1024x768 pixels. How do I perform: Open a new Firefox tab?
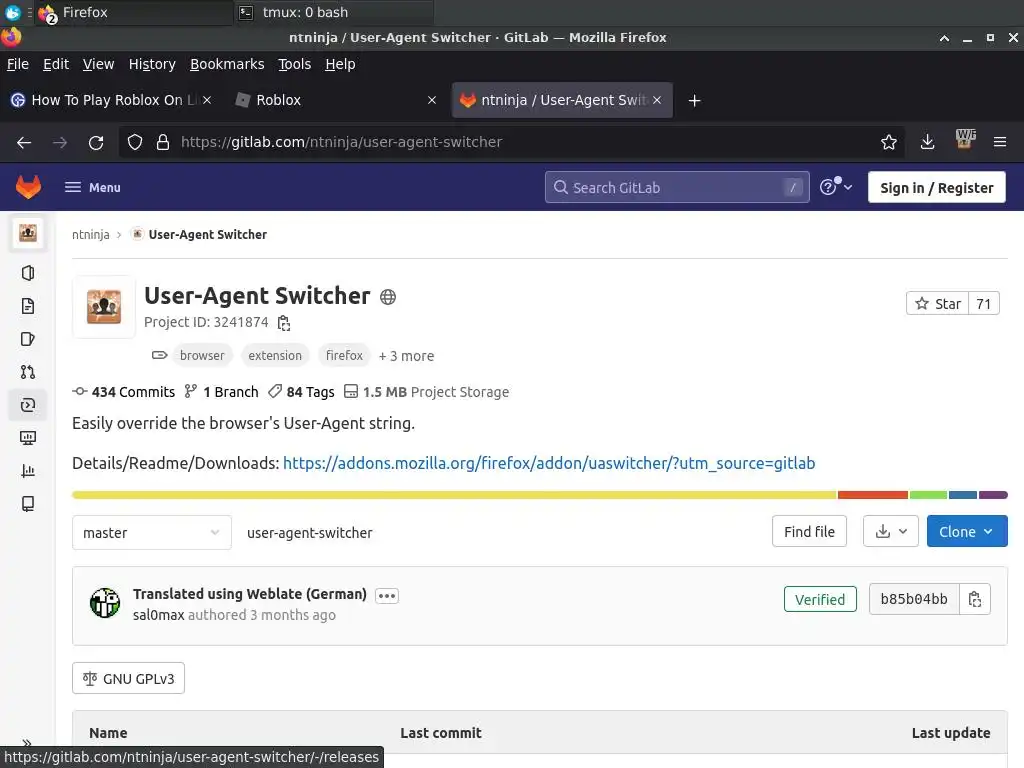click(694, 101)
